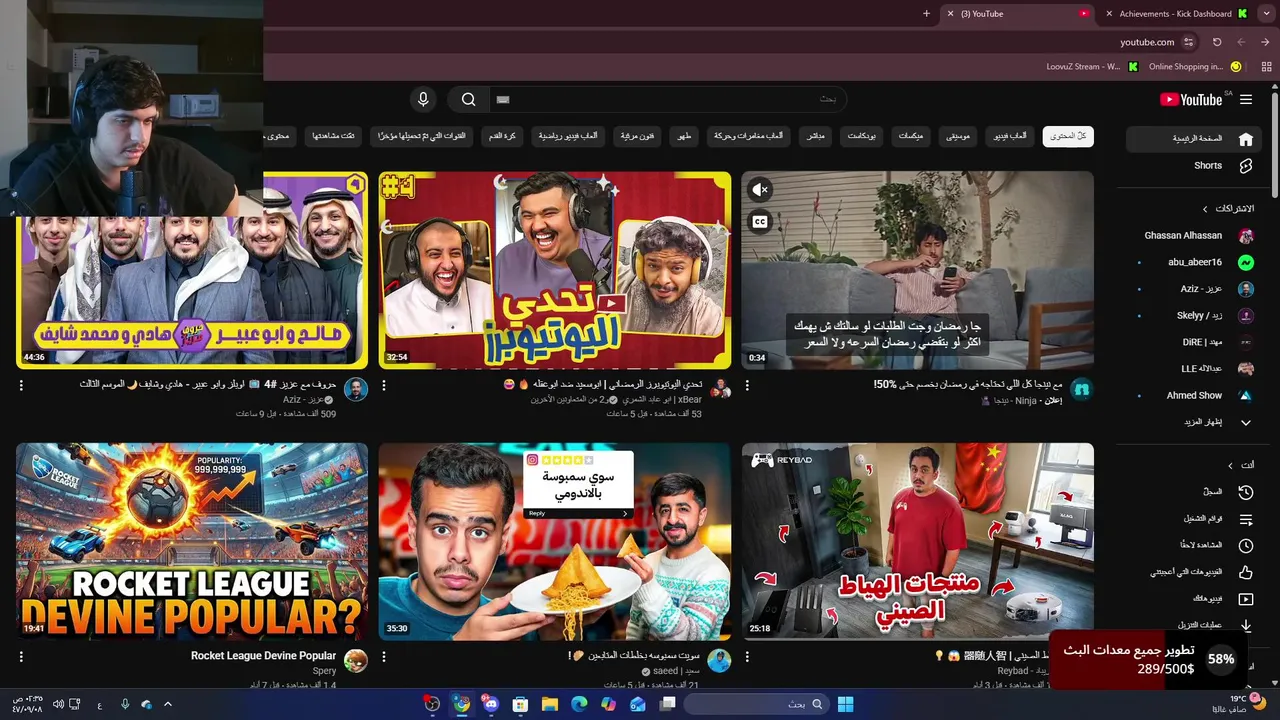Click Windows taskbar search box
The height and width of the screenshot is (720, 1280).
(x=755, y=704)
